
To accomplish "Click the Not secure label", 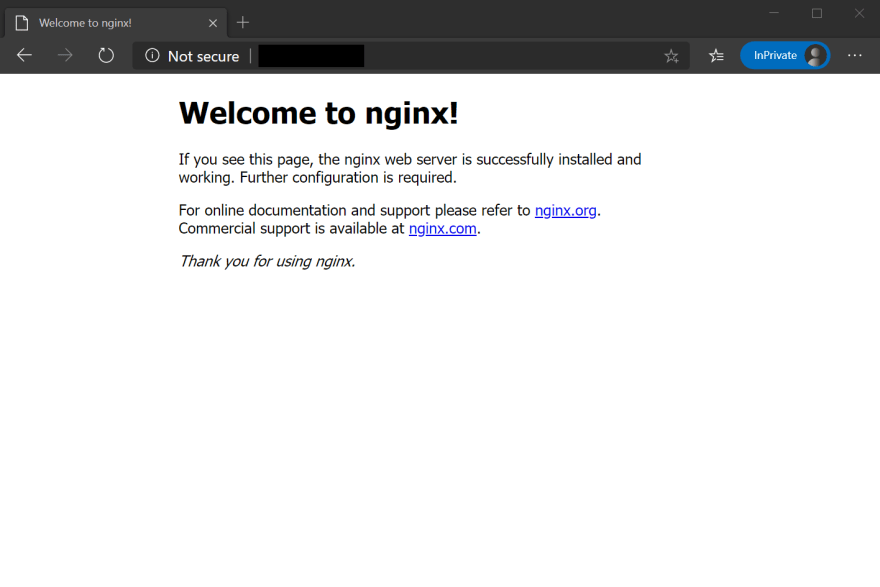I will click(x=204, y=56).
